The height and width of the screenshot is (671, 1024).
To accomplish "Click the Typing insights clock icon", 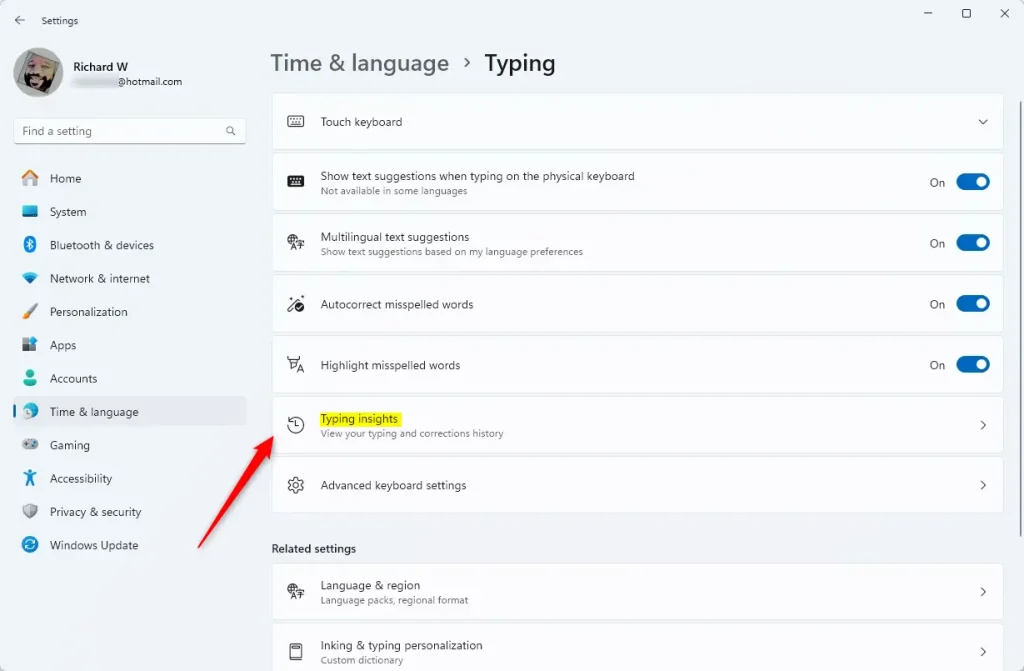I will coord(295,425).
